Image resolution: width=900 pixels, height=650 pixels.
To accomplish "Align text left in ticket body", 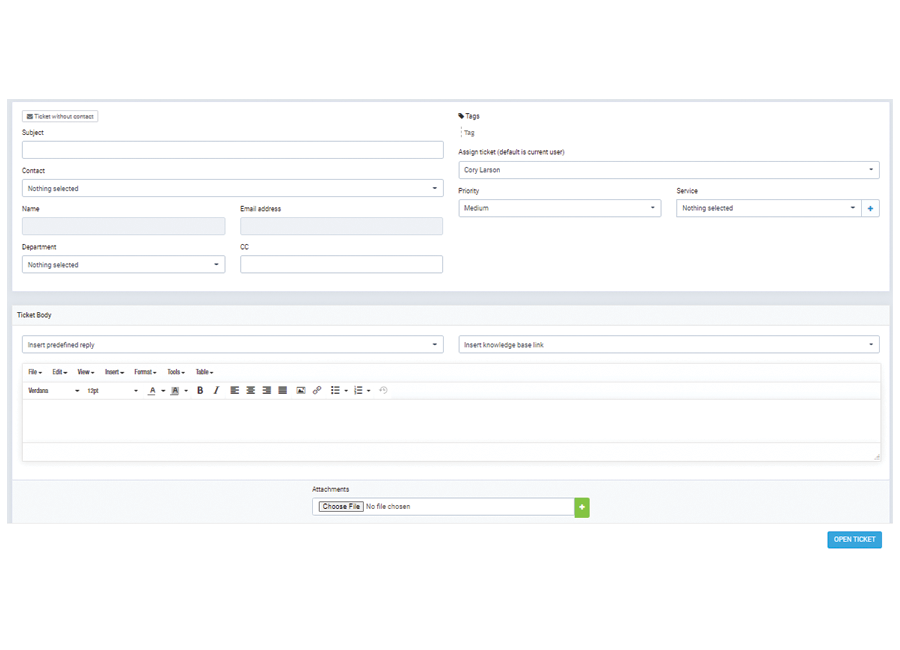I will click(x=235, y=391).
